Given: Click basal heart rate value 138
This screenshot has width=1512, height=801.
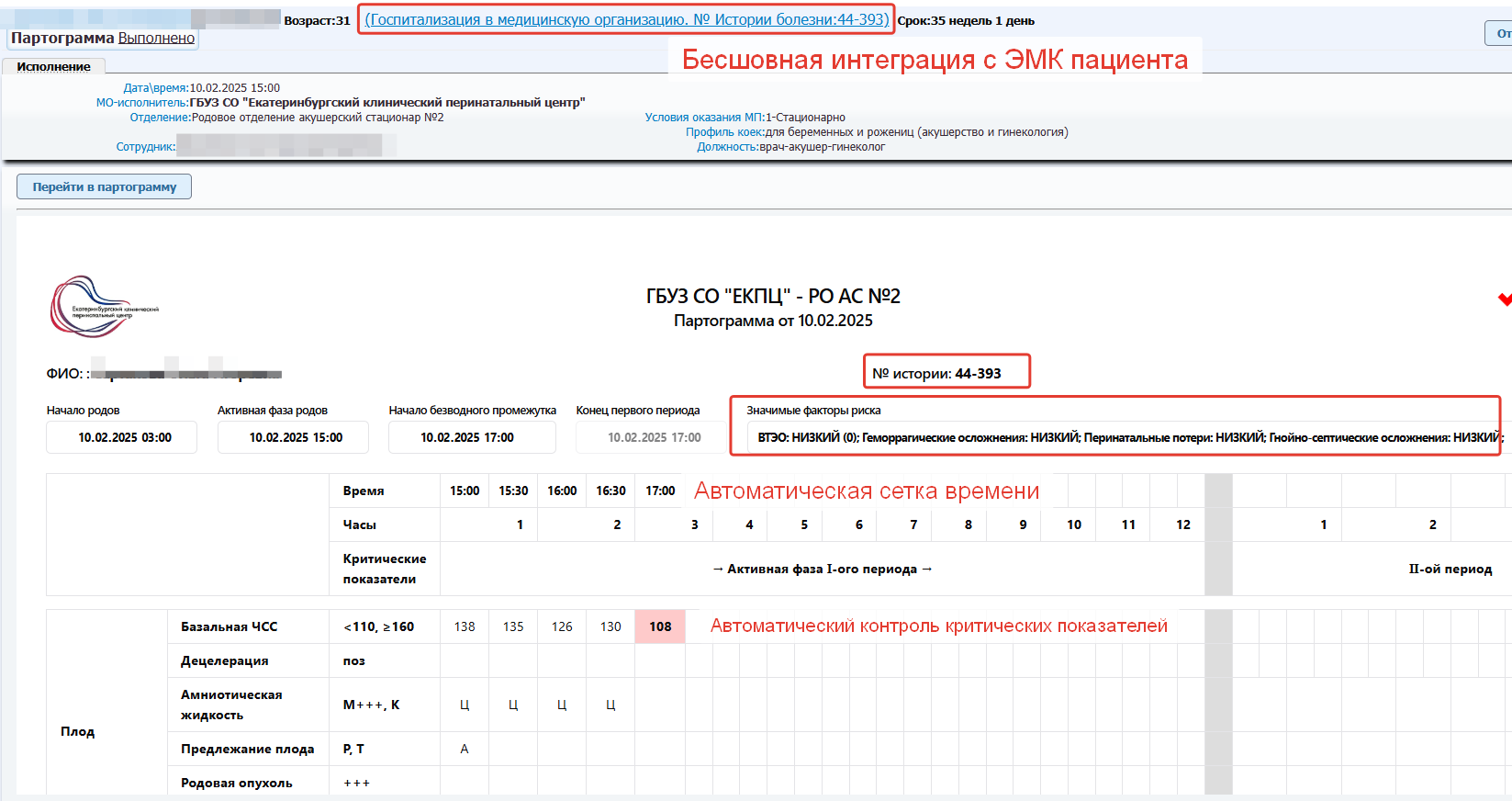Looking at the screenshot, I should pyautogui.click(x=465, y=626).
